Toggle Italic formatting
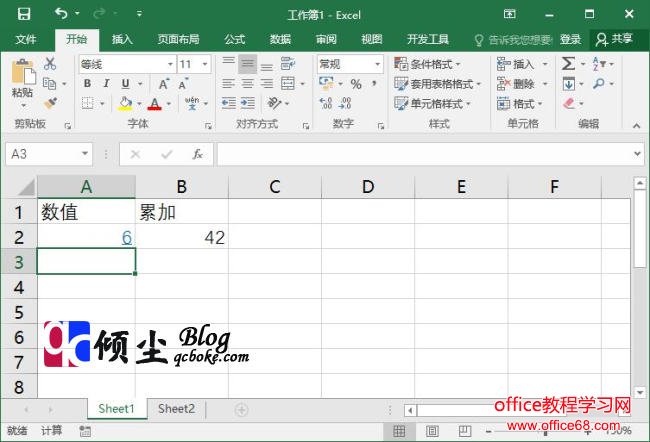The image size is (650, 442). 107,83
